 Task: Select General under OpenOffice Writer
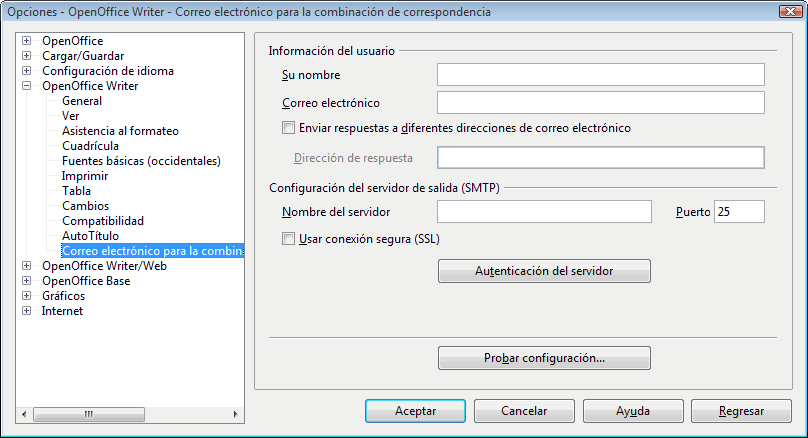[82, 101]
